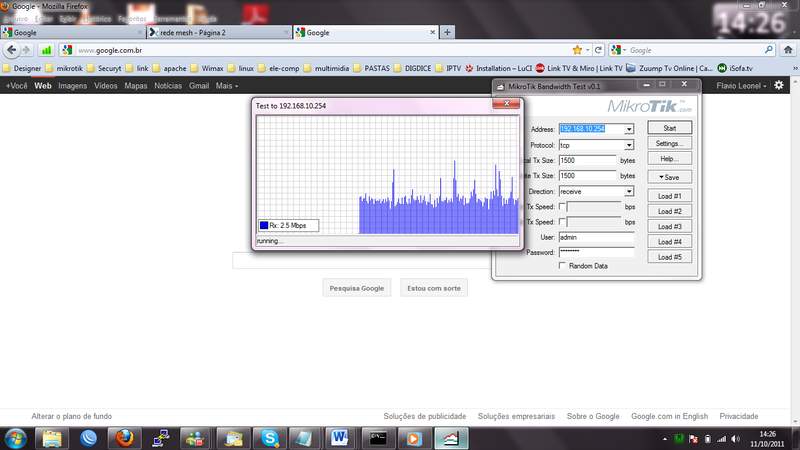Close the active Google tab
This screenshot has width=800, height=450.
pos(433,32)
